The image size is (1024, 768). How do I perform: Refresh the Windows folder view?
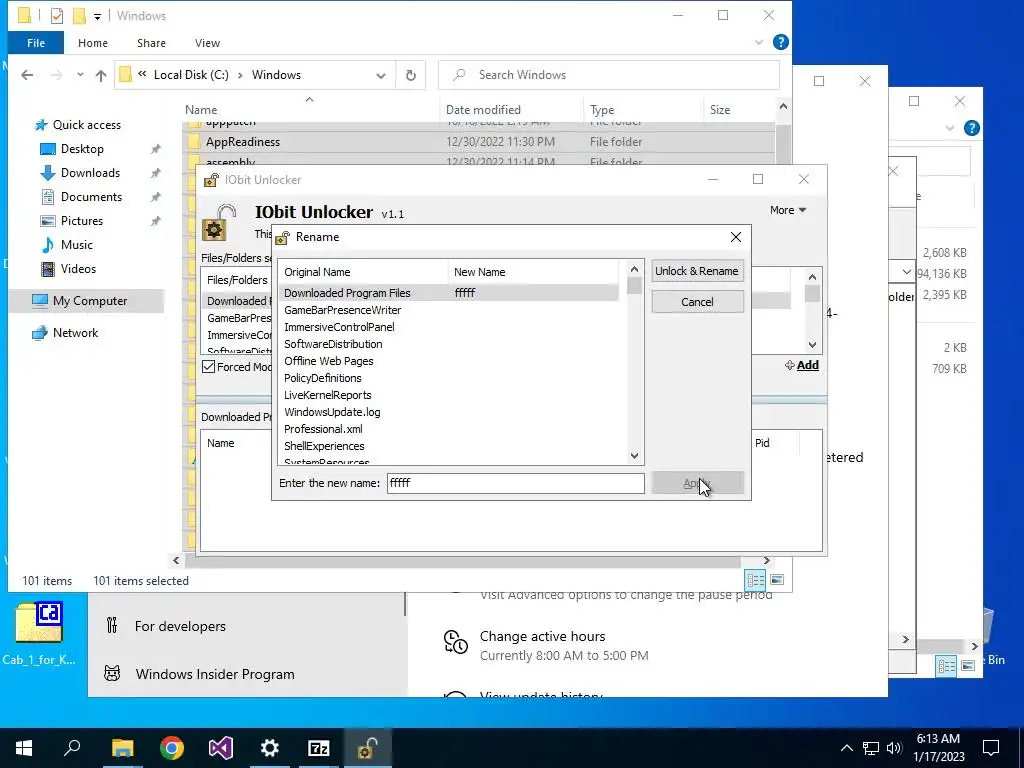tap(411, 75)
